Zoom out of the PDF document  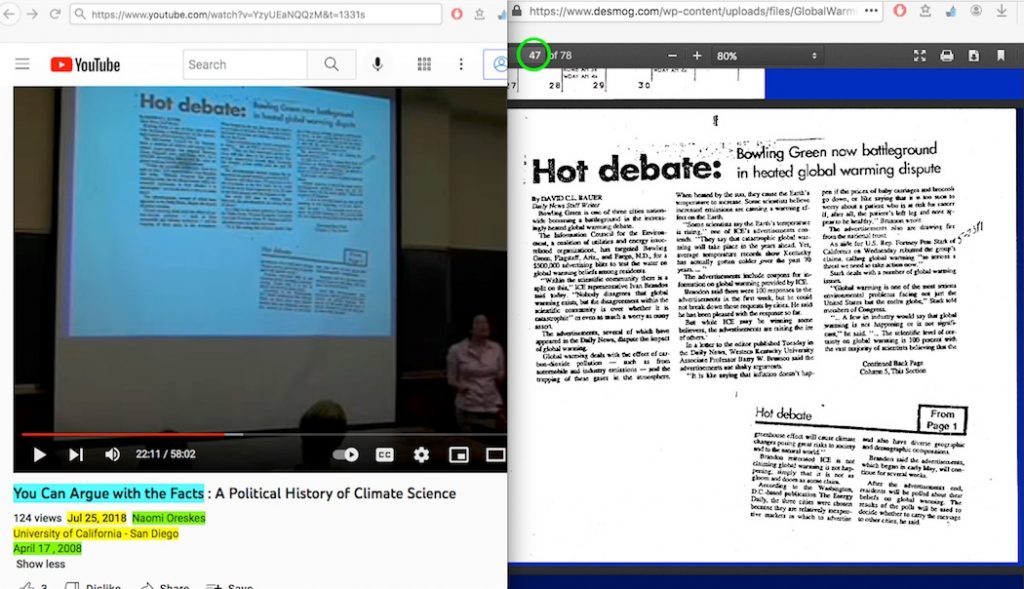(x=672, y=56)
